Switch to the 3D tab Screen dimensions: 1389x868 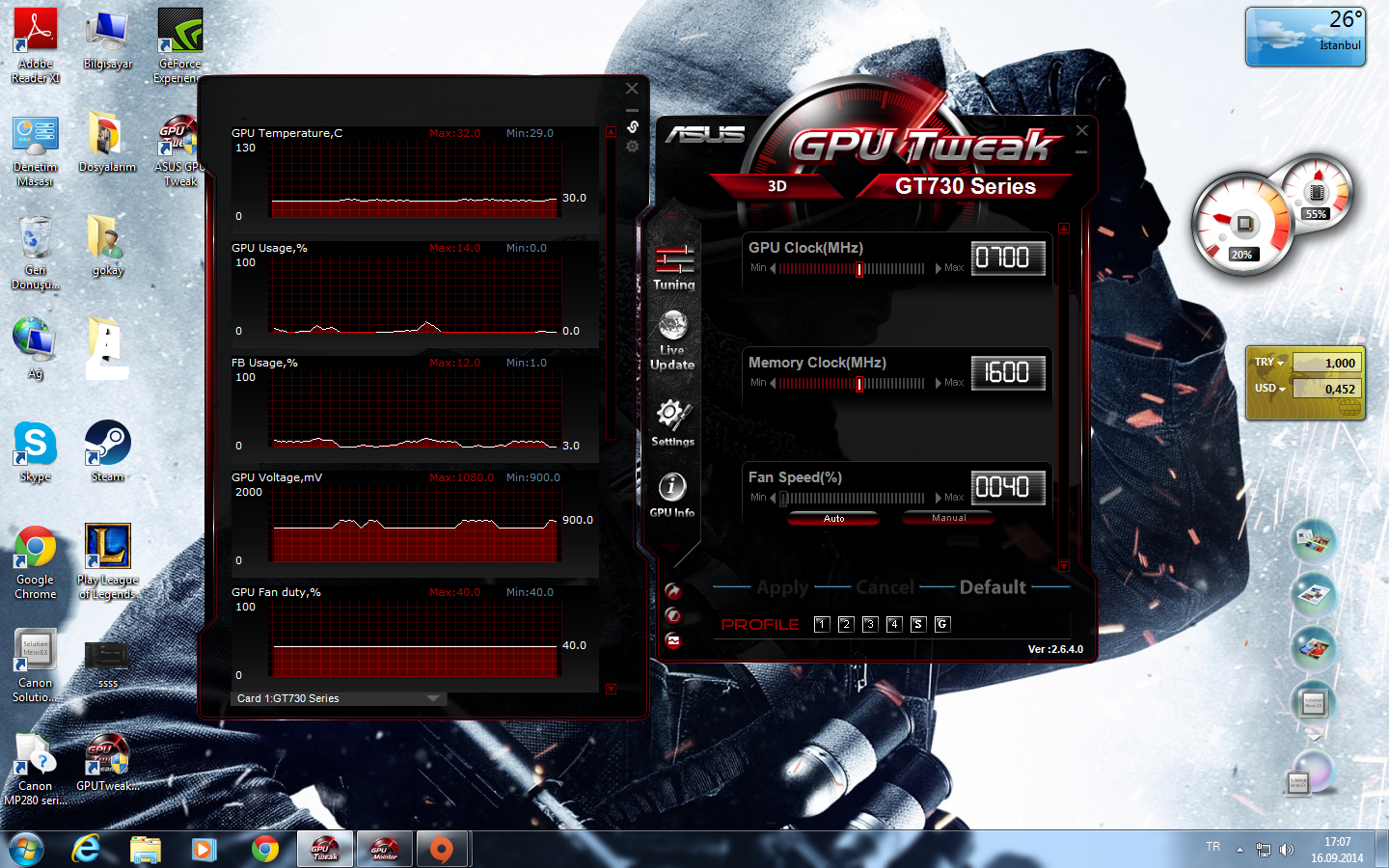click(776, 186)
